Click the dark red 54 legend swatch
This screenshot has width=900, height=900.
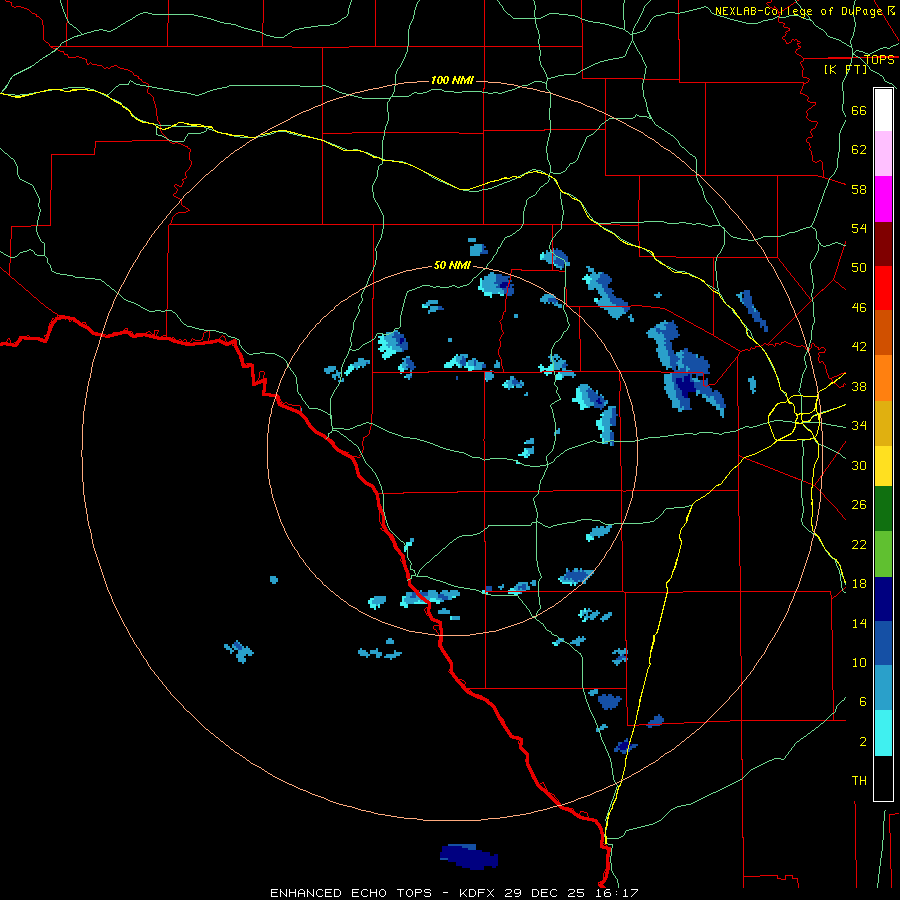point(883,244)
